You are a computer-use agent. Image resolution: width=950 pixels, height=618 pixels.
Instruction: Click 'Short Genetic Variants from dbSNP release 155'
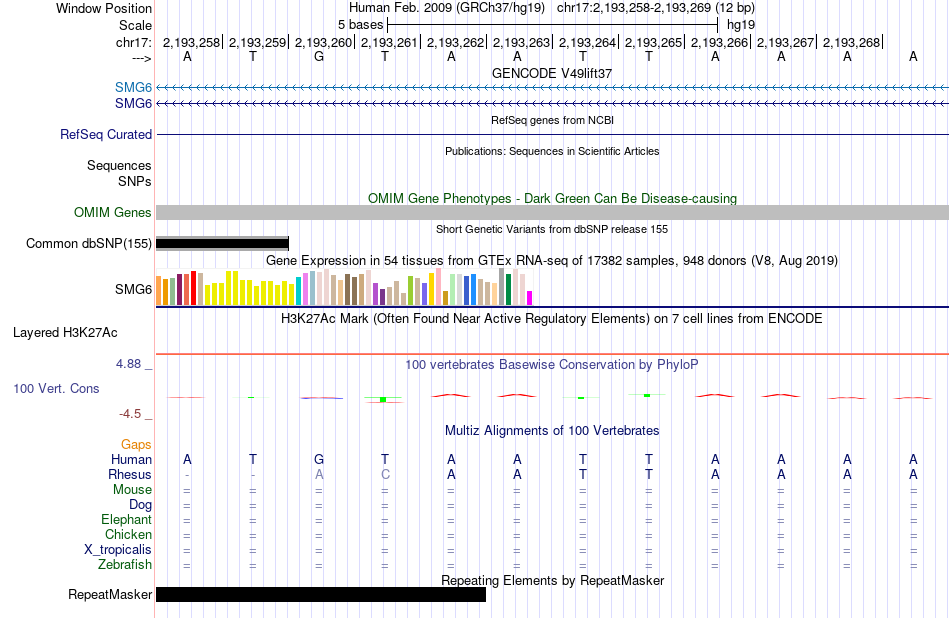tap(552, 229)
